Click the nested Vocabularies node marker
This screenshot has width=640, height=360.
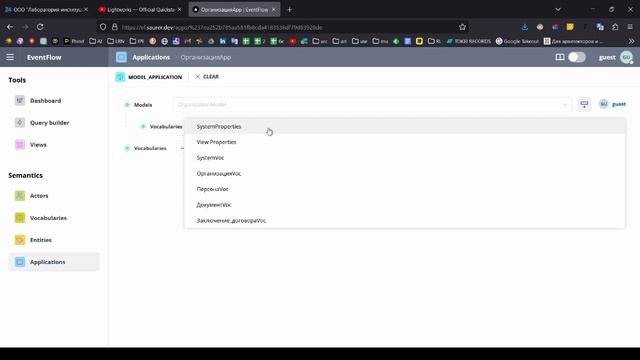pyautogui.click(x=143, y=127)
